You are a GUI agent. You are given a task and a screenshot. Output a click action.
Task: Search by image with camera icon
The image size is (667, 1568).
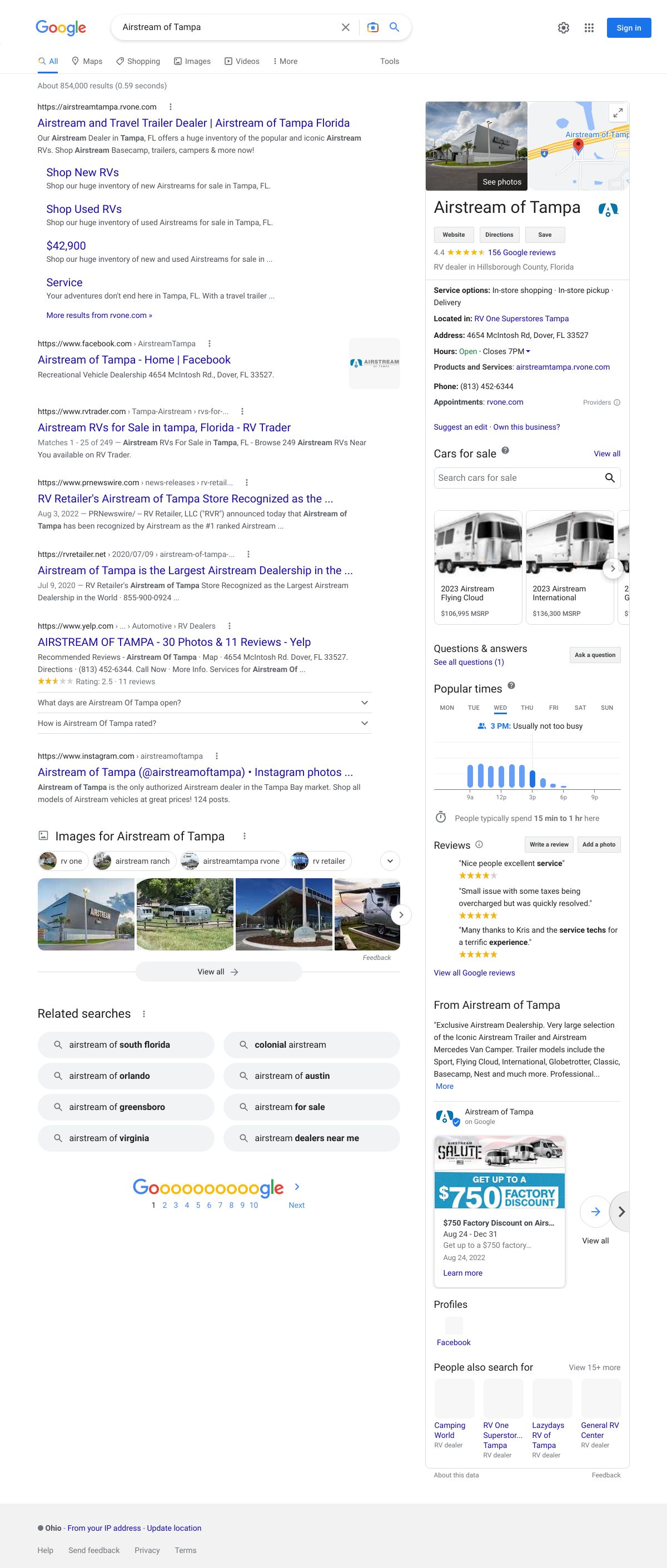click(373, 27)
